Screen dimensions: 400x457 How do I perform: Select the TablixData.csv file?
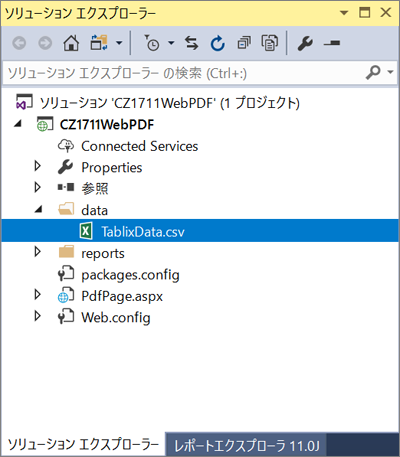[143, 232]
